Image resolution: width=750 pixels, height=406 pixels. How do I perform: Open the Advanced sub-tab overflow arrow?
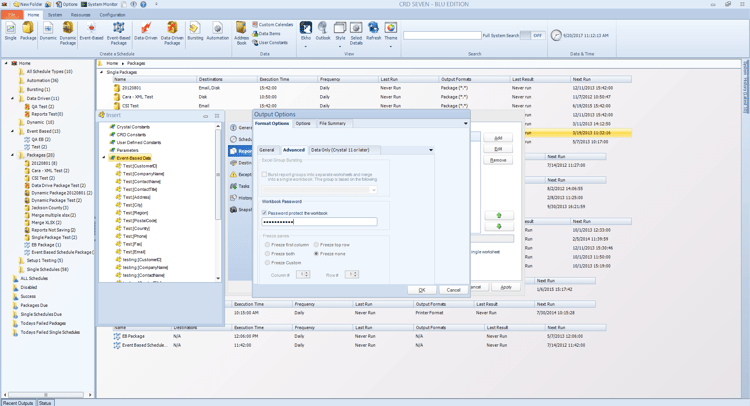(431, 150)
